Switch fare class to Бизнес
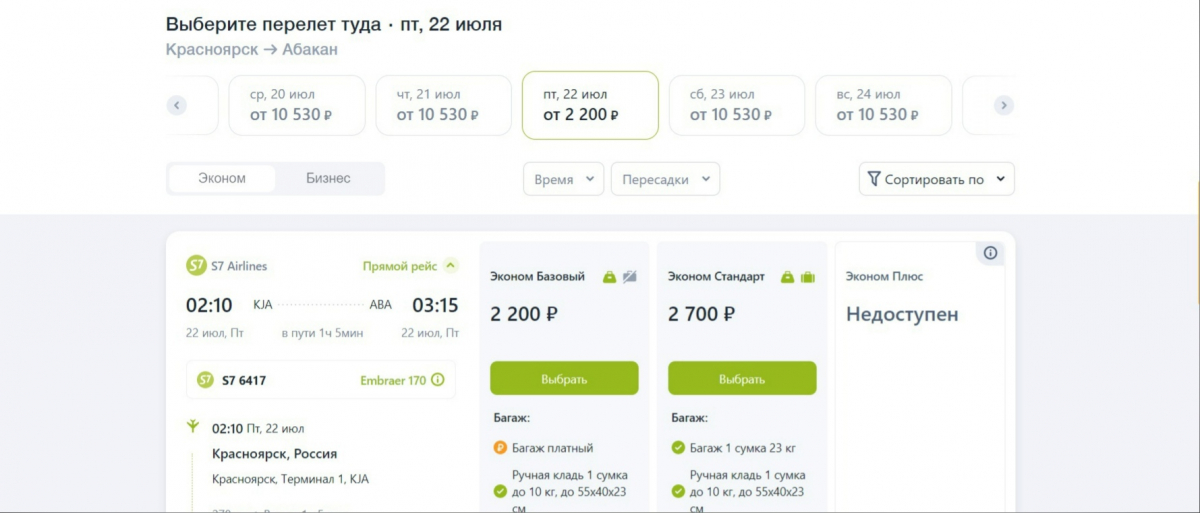The image size is (1200, 513). coord(328,179)
